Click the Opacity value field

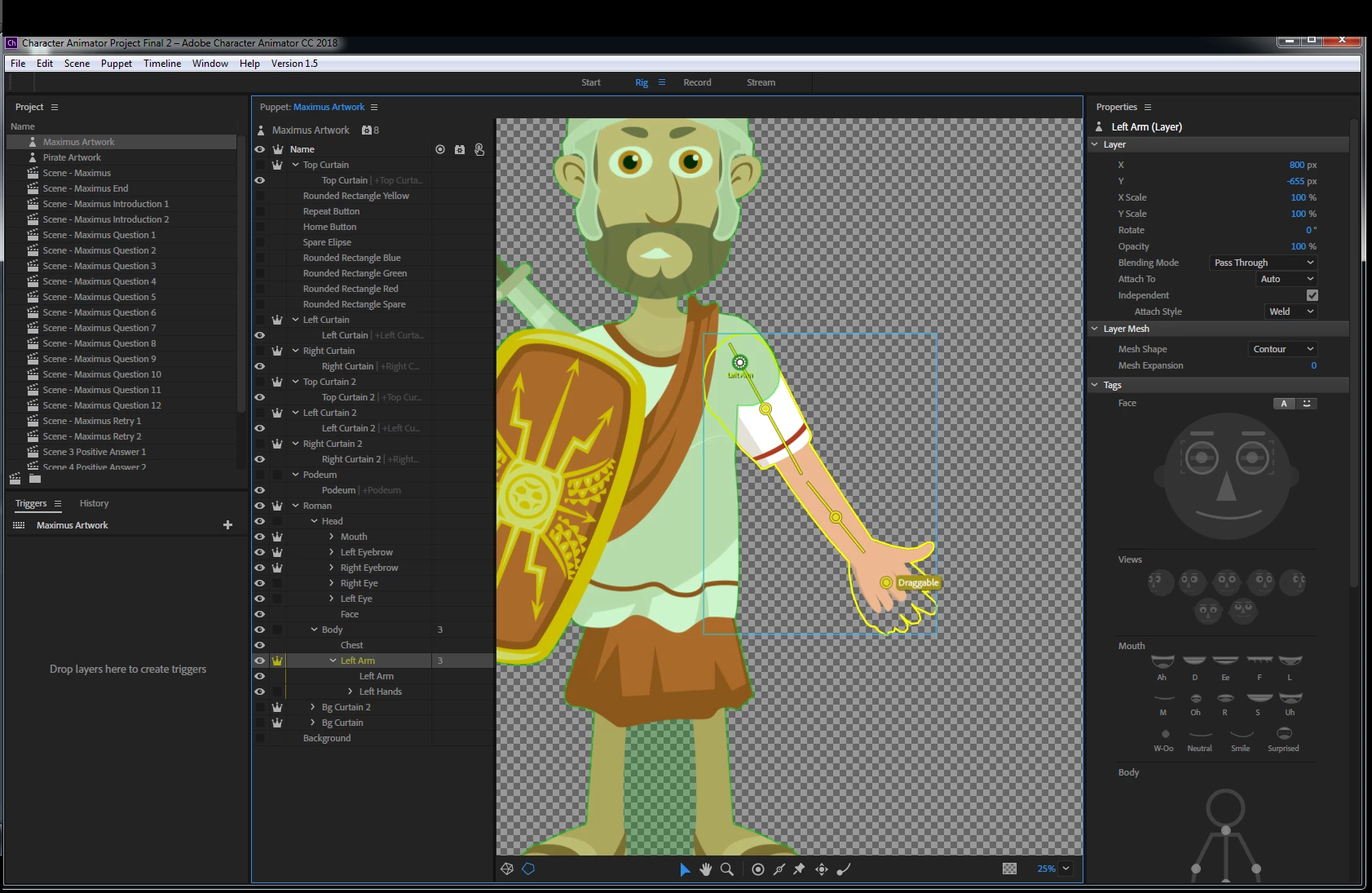1298,246
